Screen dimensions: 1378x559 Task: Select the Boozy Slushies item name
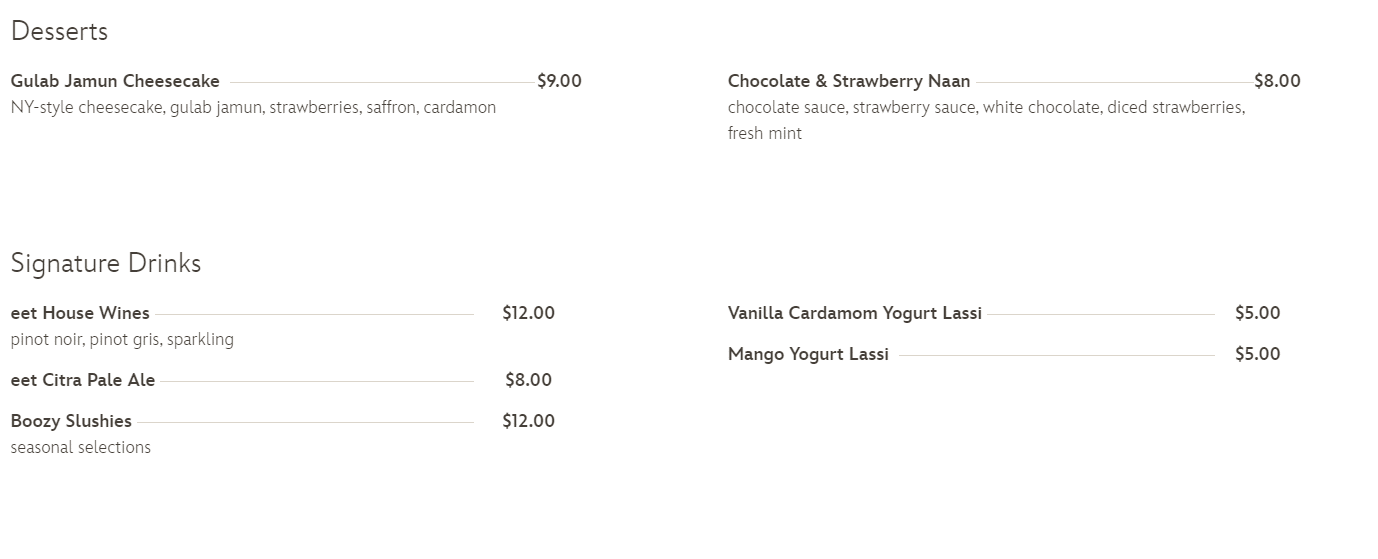(x=71, y=421)
